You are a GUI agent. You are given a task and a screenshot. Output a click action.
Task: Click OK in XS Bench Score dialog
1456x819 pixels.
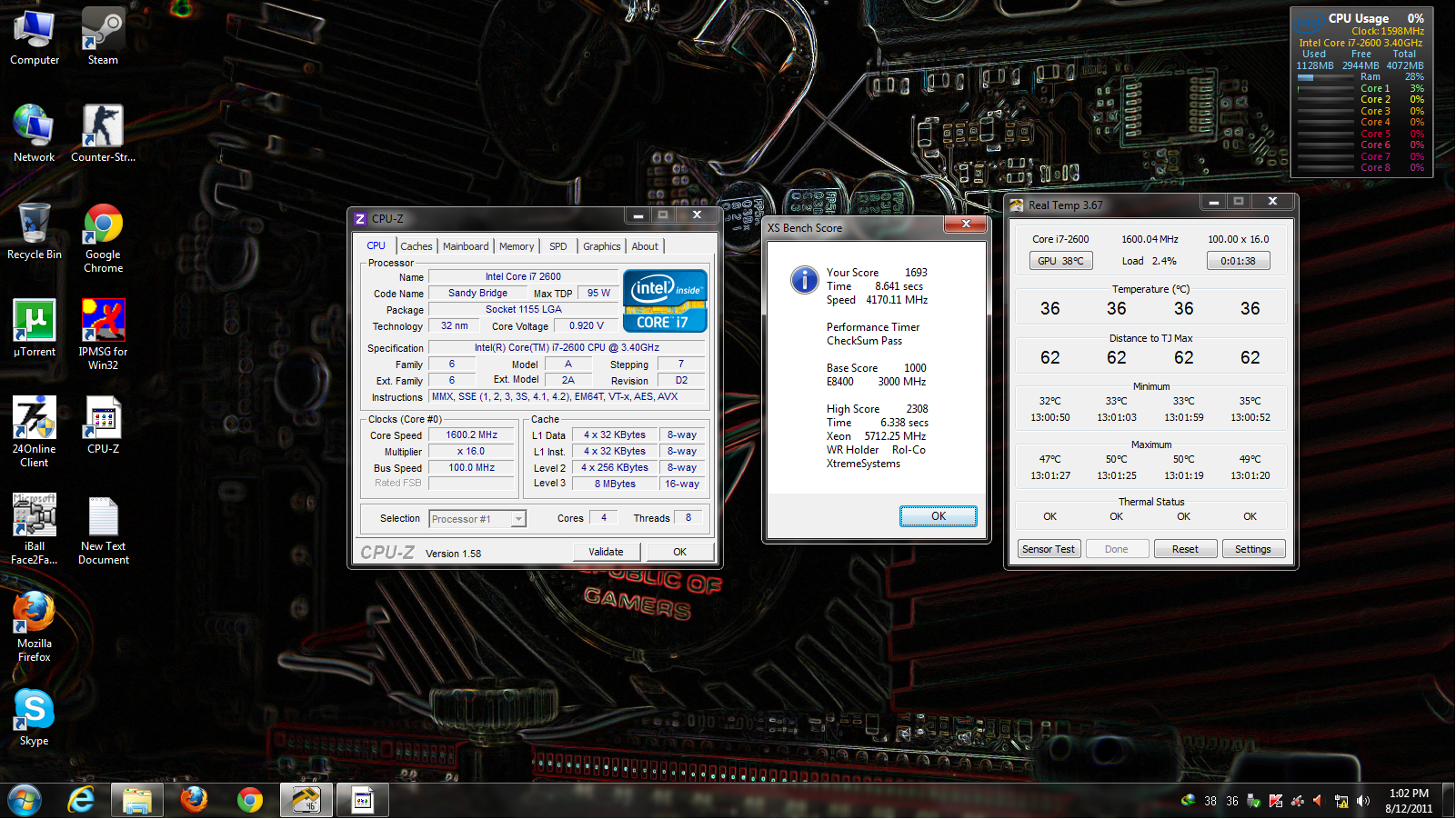[x=939, y=516]
